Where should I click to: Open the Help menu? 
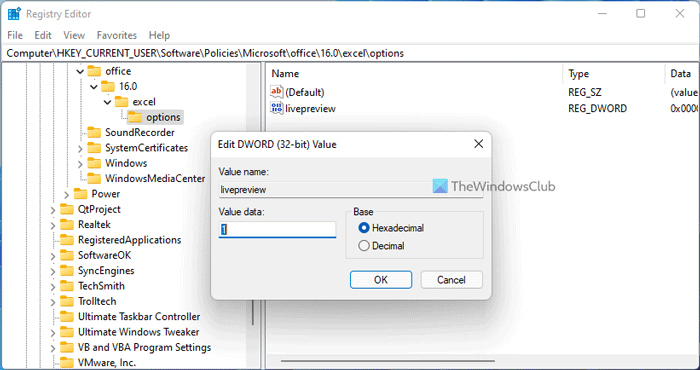pyautogui.click(x=159, y=35)
